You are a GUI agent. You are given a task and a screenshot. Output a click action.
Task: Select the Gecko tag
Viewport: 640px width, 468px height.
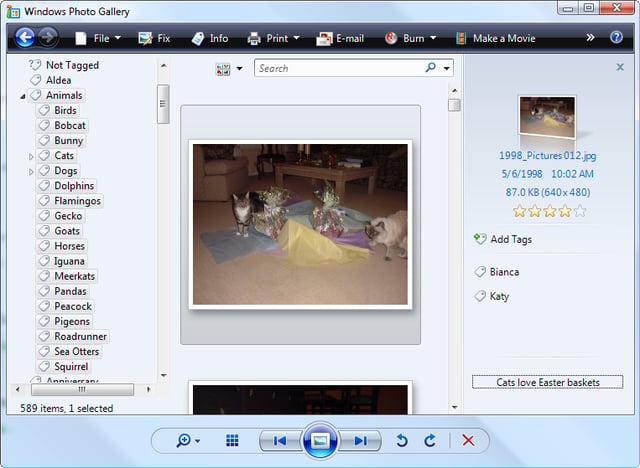[x=60, y=216]
